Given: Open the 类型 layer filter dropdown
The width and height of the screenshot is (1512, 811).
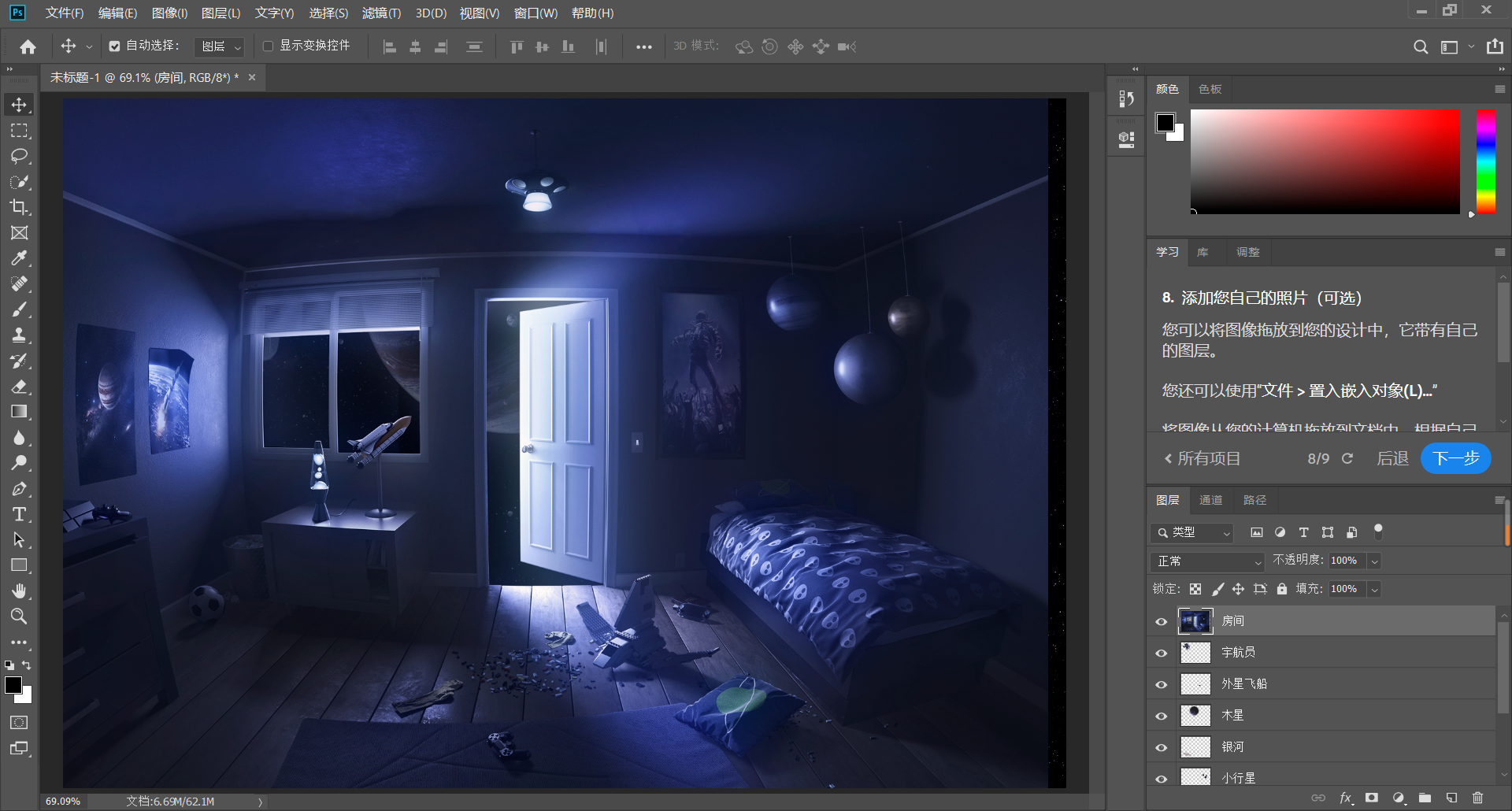Looking at the screenshot, I should coord(1191,533).
